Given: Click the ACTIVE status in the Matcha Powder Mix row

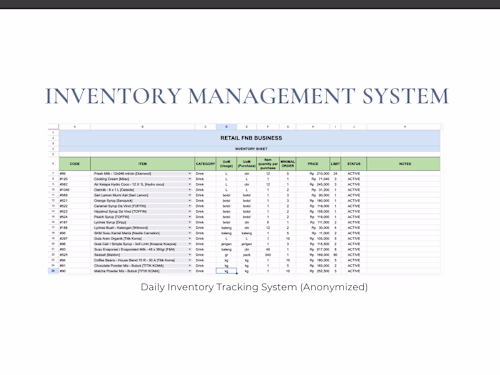Looking at the screenshot, I should pyautogui.click(x=354, y=271).
